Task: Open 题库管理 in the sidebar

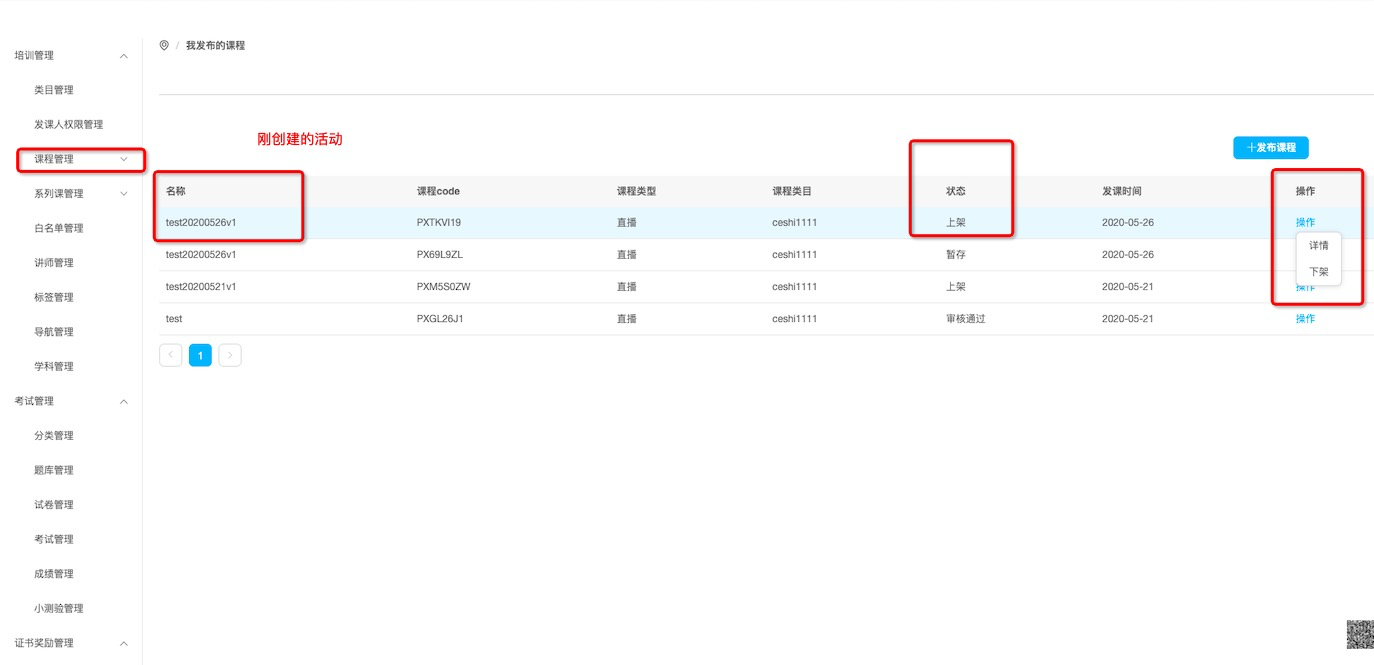Action: tap(54, 470)
